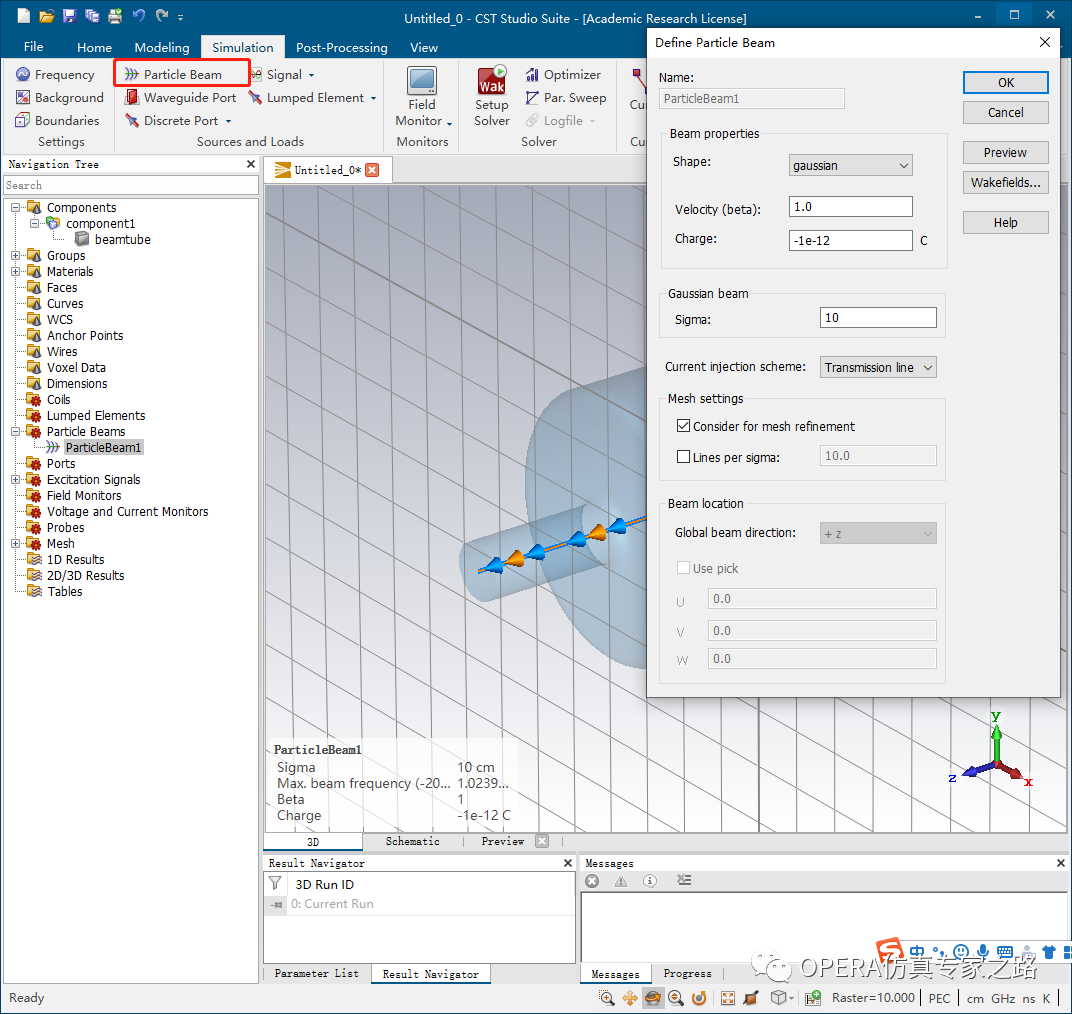This screenshot has width=1072, height=1014.
Task: Click the Save All icon in the title bar
Action: 92,16
